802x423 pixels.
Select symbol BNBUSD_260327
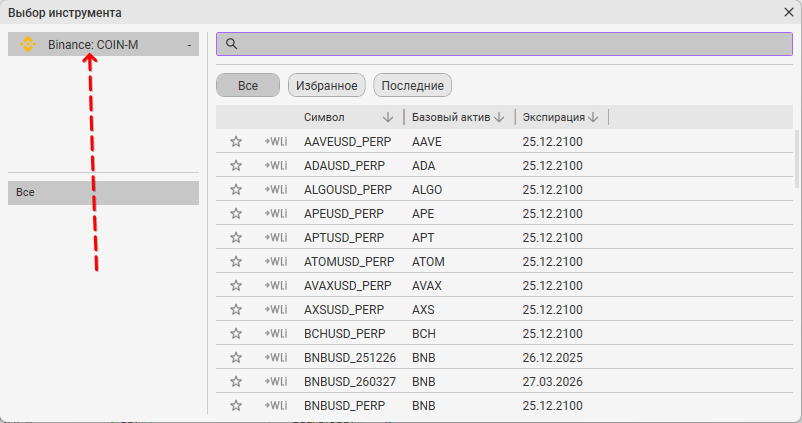pos(350,382)
